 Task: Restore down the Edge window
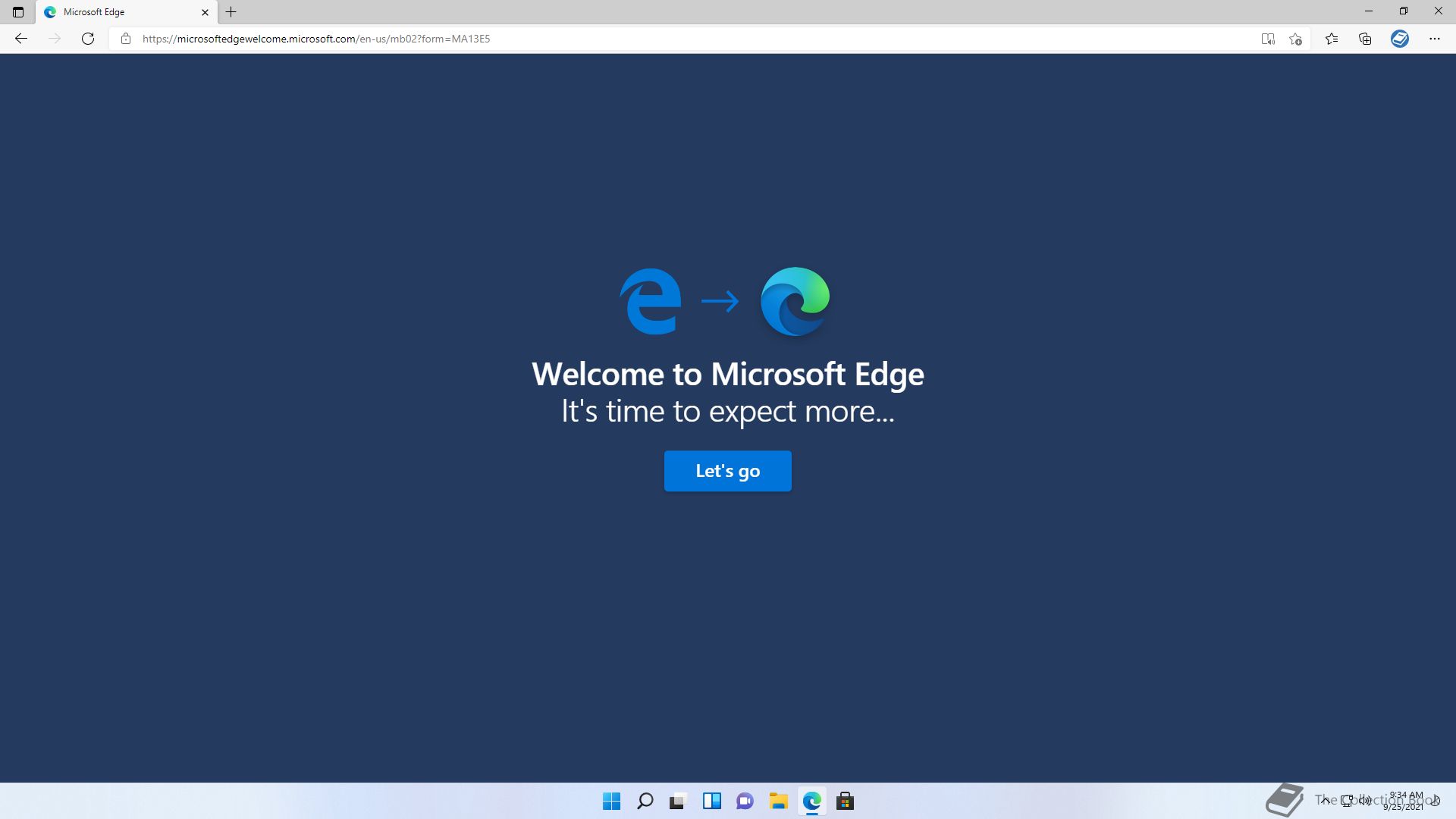[1404, 11]
